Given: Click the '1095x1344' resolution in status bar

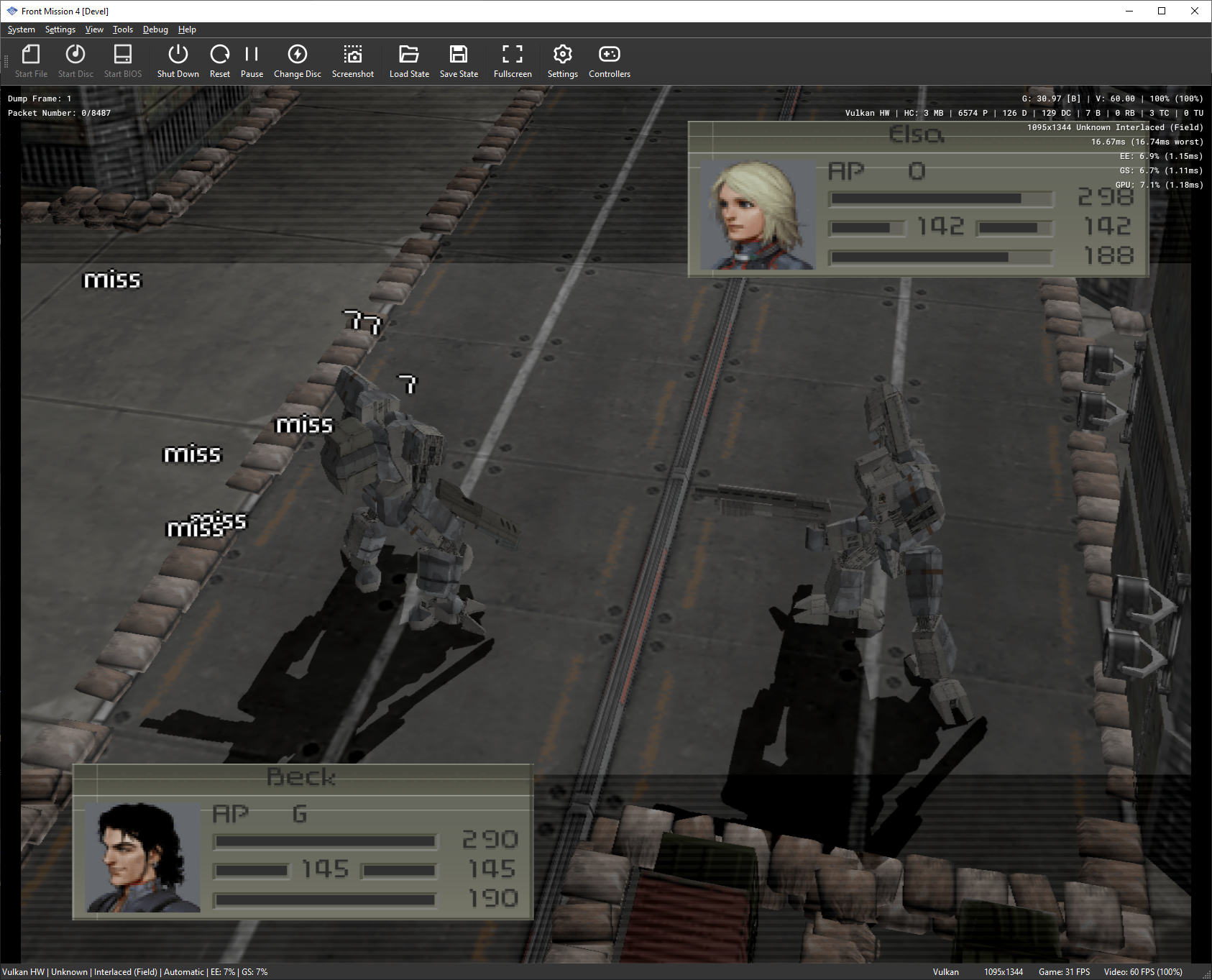Looking at the screenshot, I should coord(1004,972).
